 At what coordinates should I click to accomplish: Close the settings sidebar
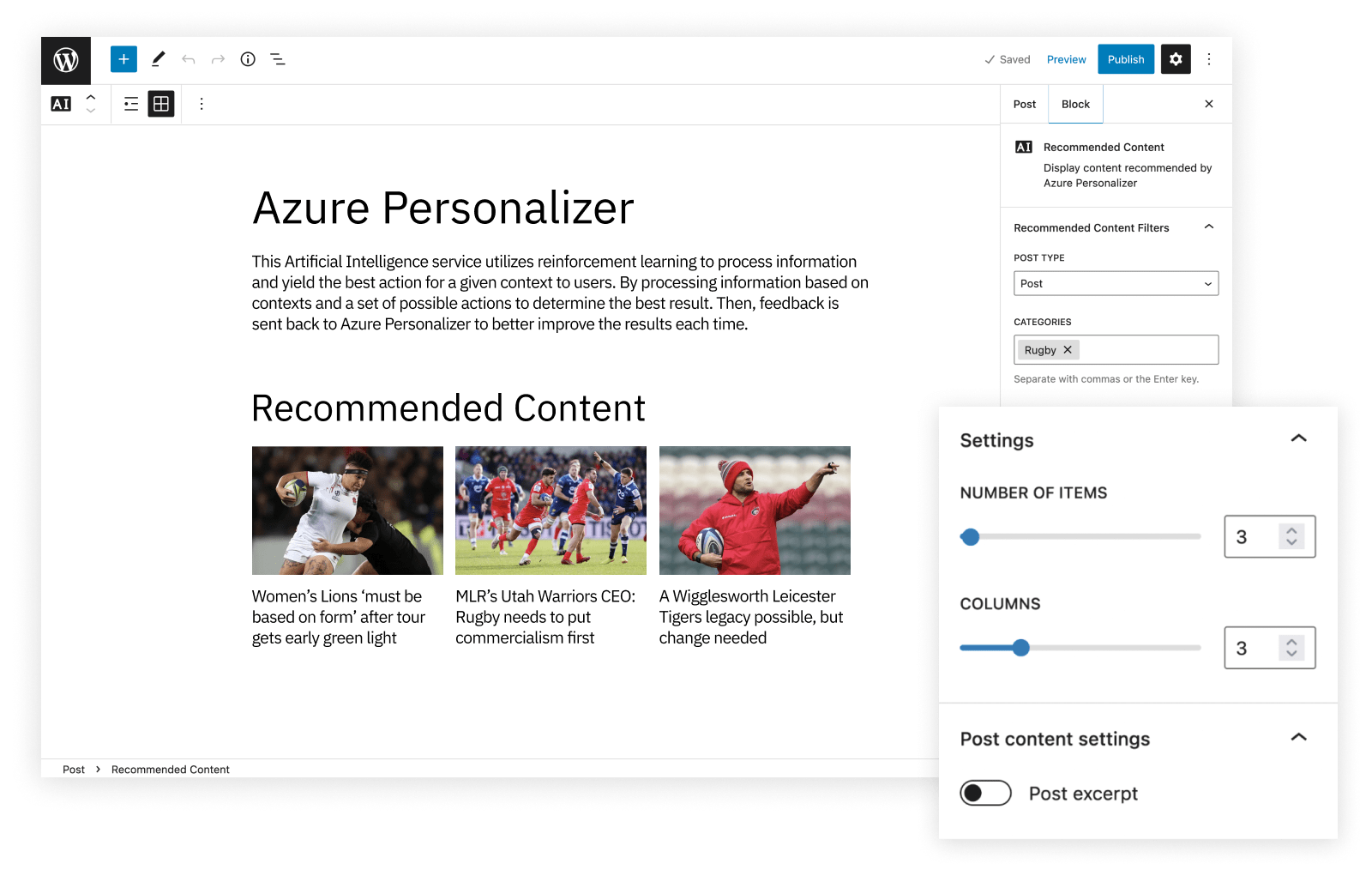pyautogui.click(x=1209, y=104)
